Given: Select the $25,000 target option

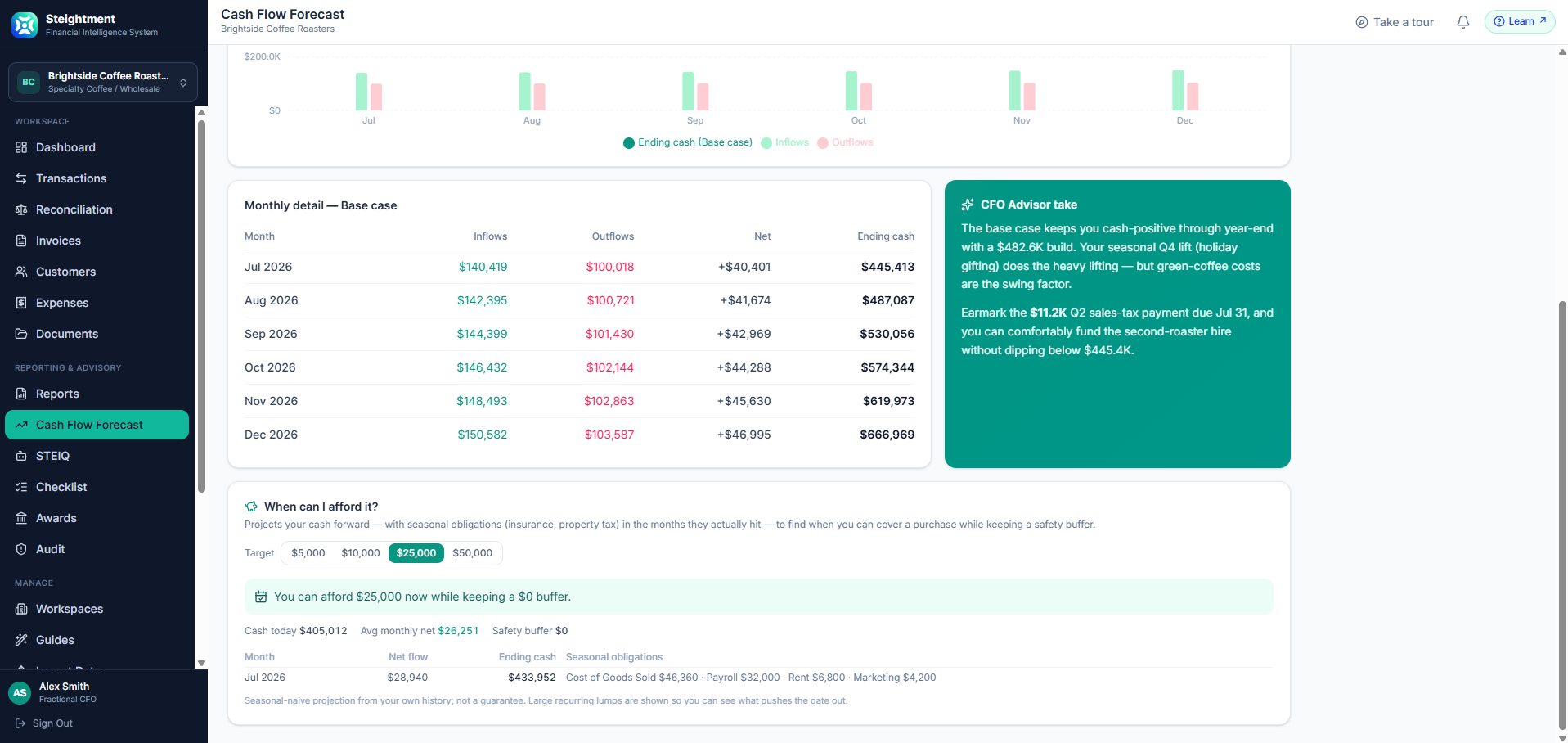Looking at the screenshot, I should click(416, 553).
